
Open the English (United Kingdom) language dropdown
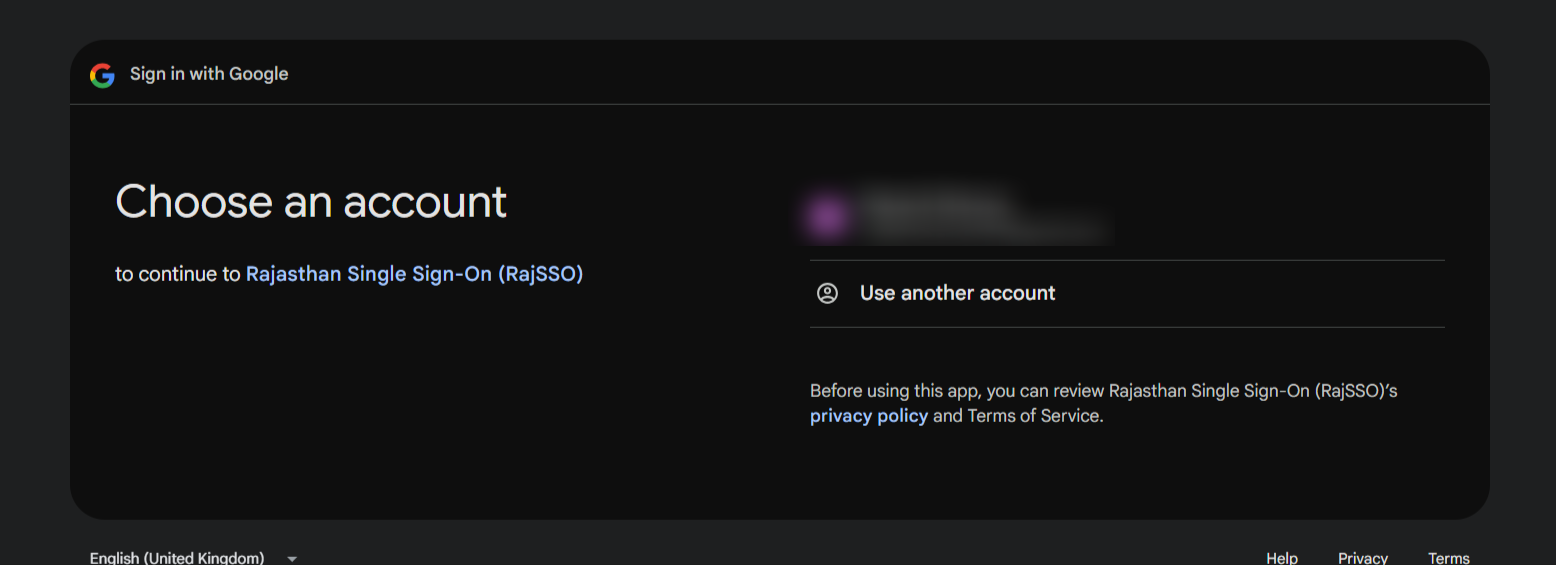(x=177, y=558)
